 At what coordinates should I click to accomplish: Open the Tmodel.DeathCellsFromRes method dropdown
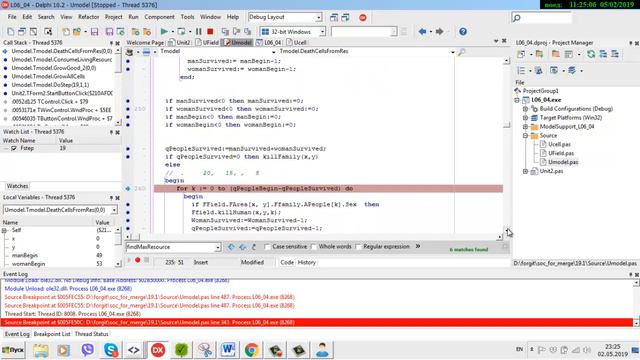[452, 52]
